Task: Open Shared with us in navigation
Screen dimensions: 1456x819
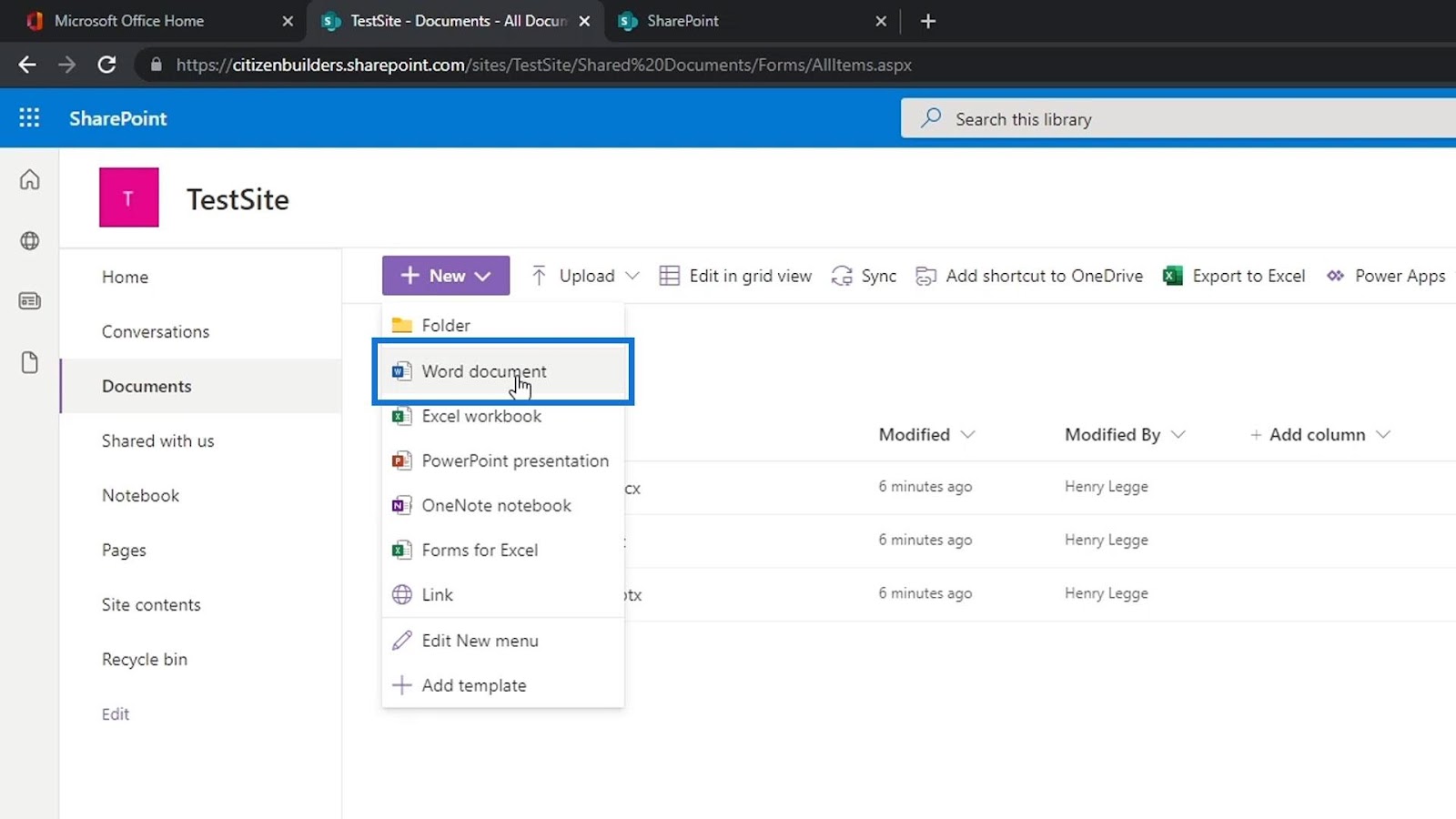Action: 158,440
